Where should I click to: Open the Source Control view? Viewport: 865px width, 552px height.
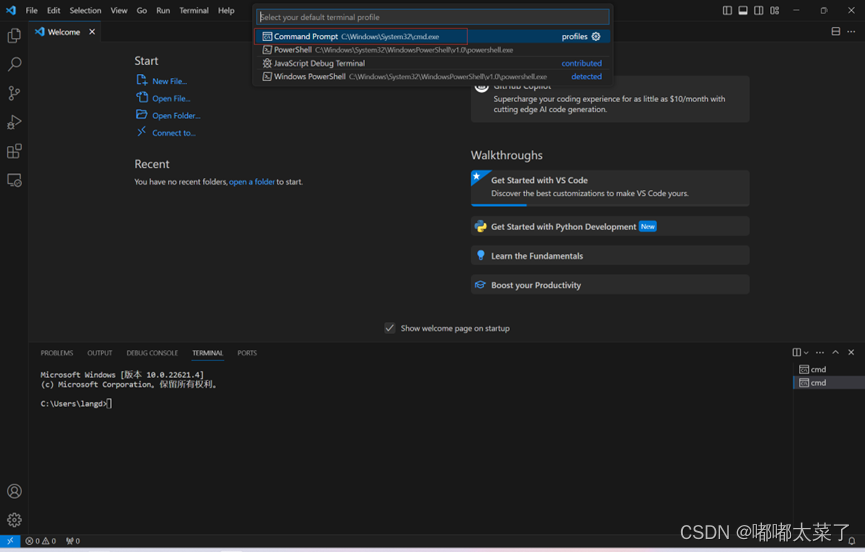pyautogui.click(x=14, y=93)
